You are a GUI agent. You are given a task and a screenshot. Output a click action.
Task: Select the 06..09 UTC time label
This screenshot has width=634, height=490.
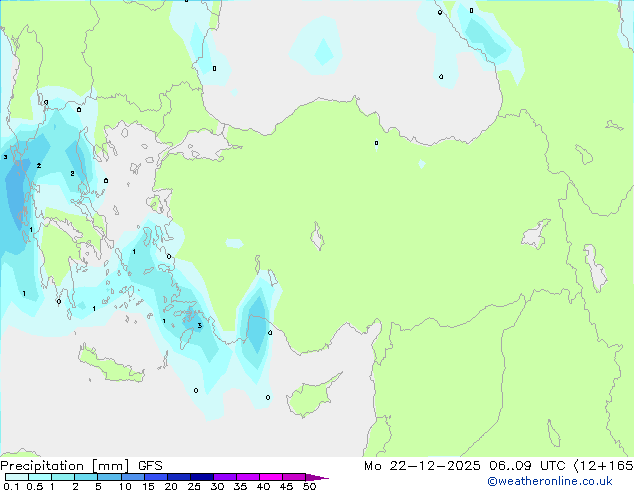(527, 466)
